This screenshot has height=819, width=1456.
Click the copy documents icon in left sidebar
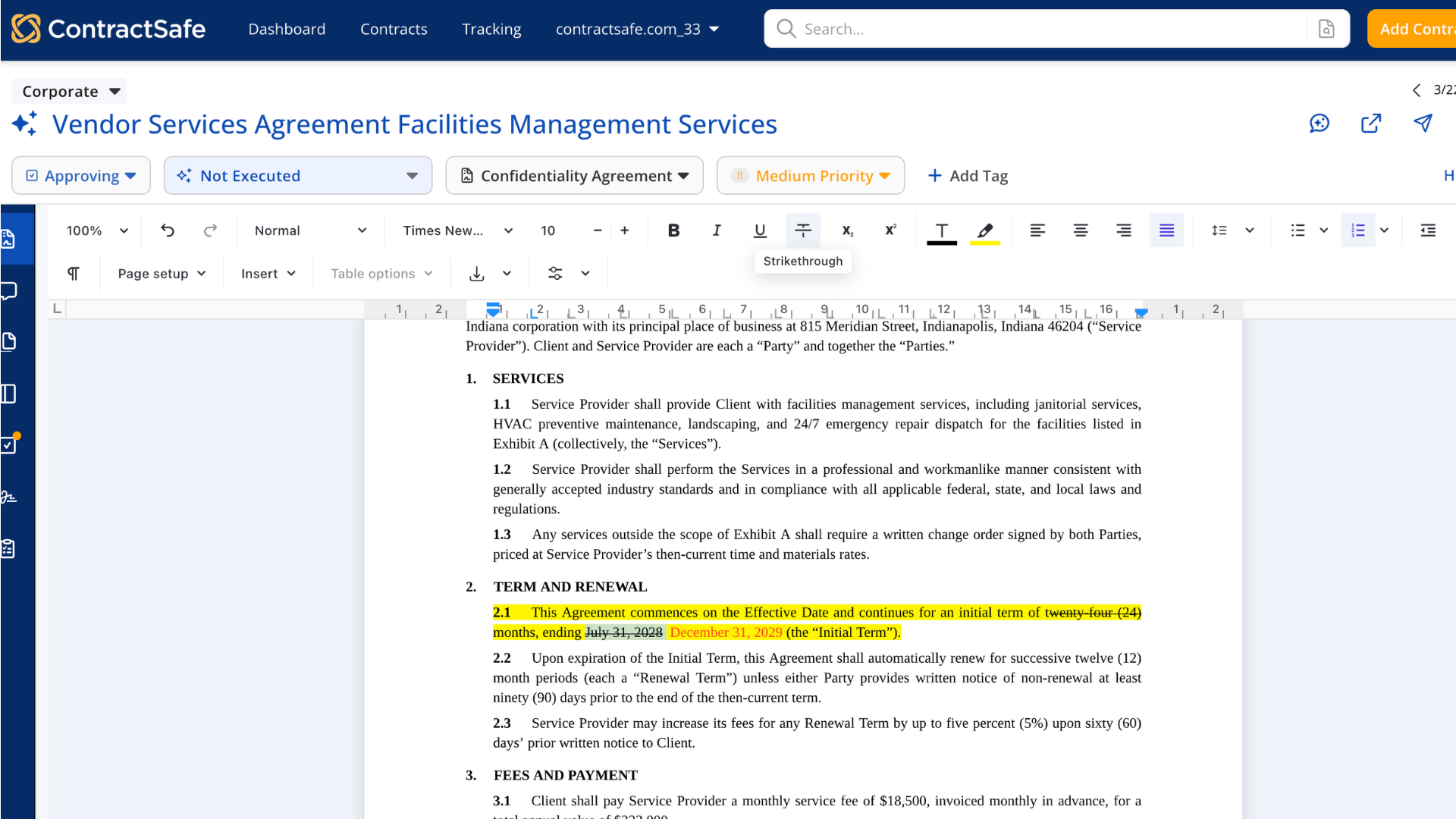click(x=8, y=342)
